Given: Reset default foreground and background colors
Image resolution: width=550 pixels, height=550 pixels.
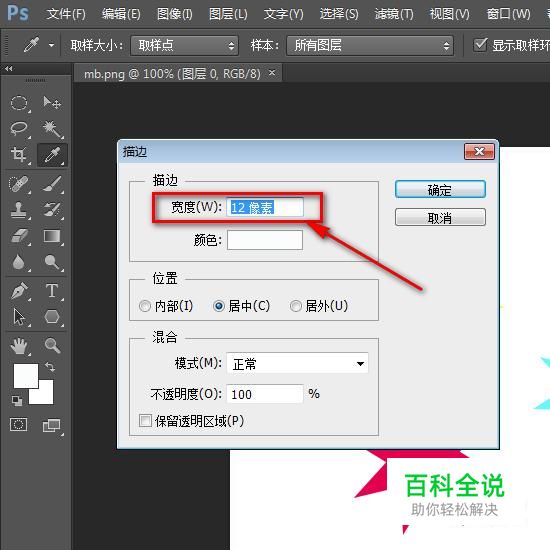Looking at the screenshot, I should [16, 400].
